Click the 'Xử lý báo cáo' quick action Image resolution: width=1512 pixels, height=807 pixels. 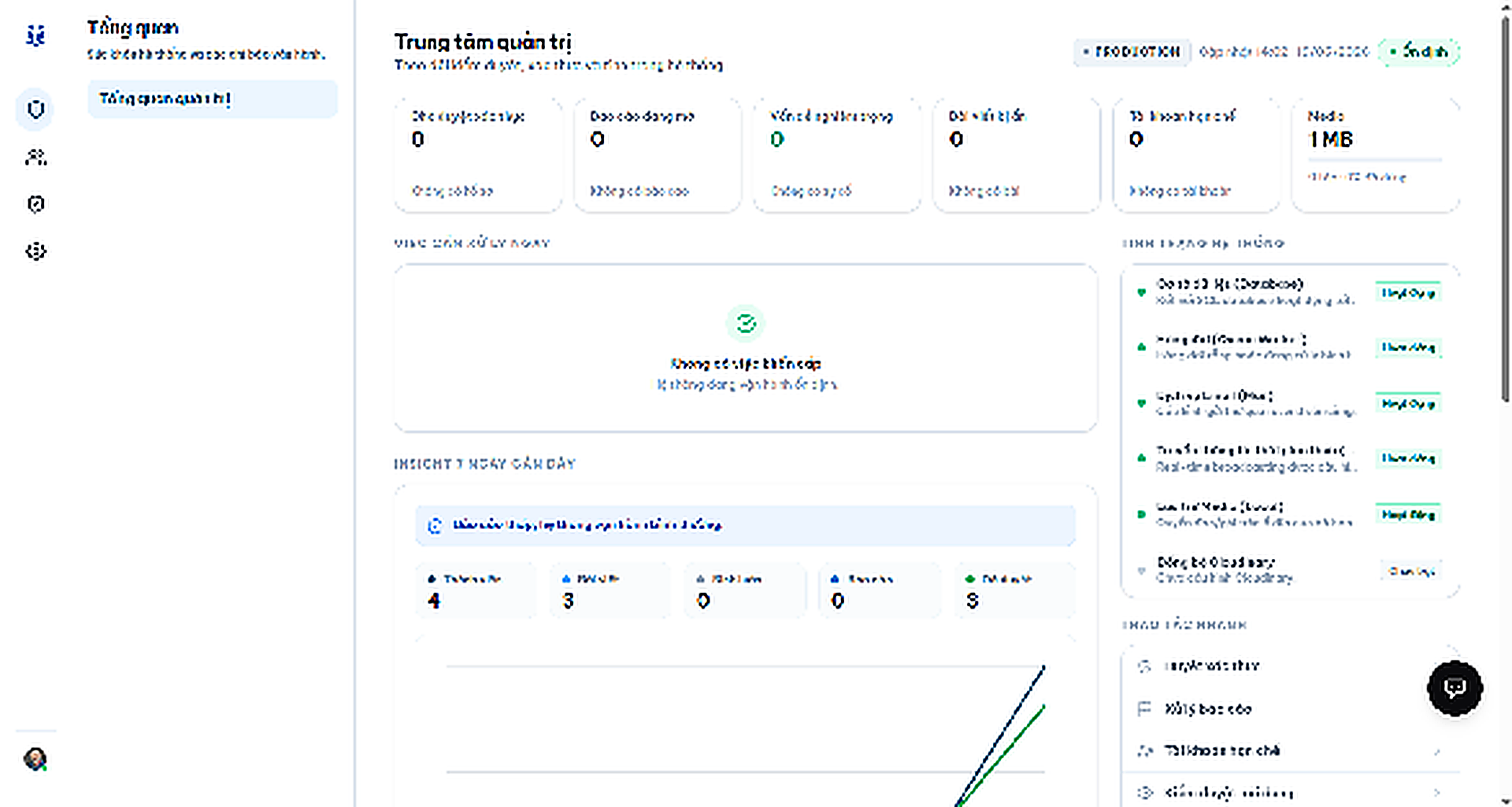1290,709
